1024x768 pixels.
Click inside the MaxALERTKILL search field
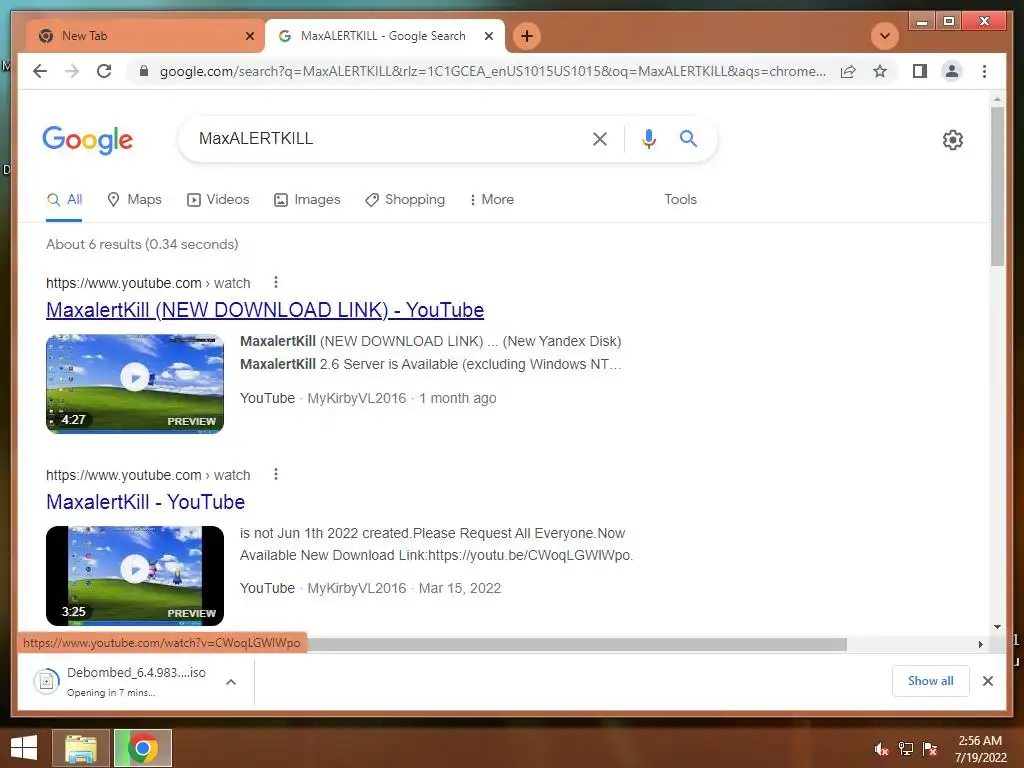click(385, 138)
